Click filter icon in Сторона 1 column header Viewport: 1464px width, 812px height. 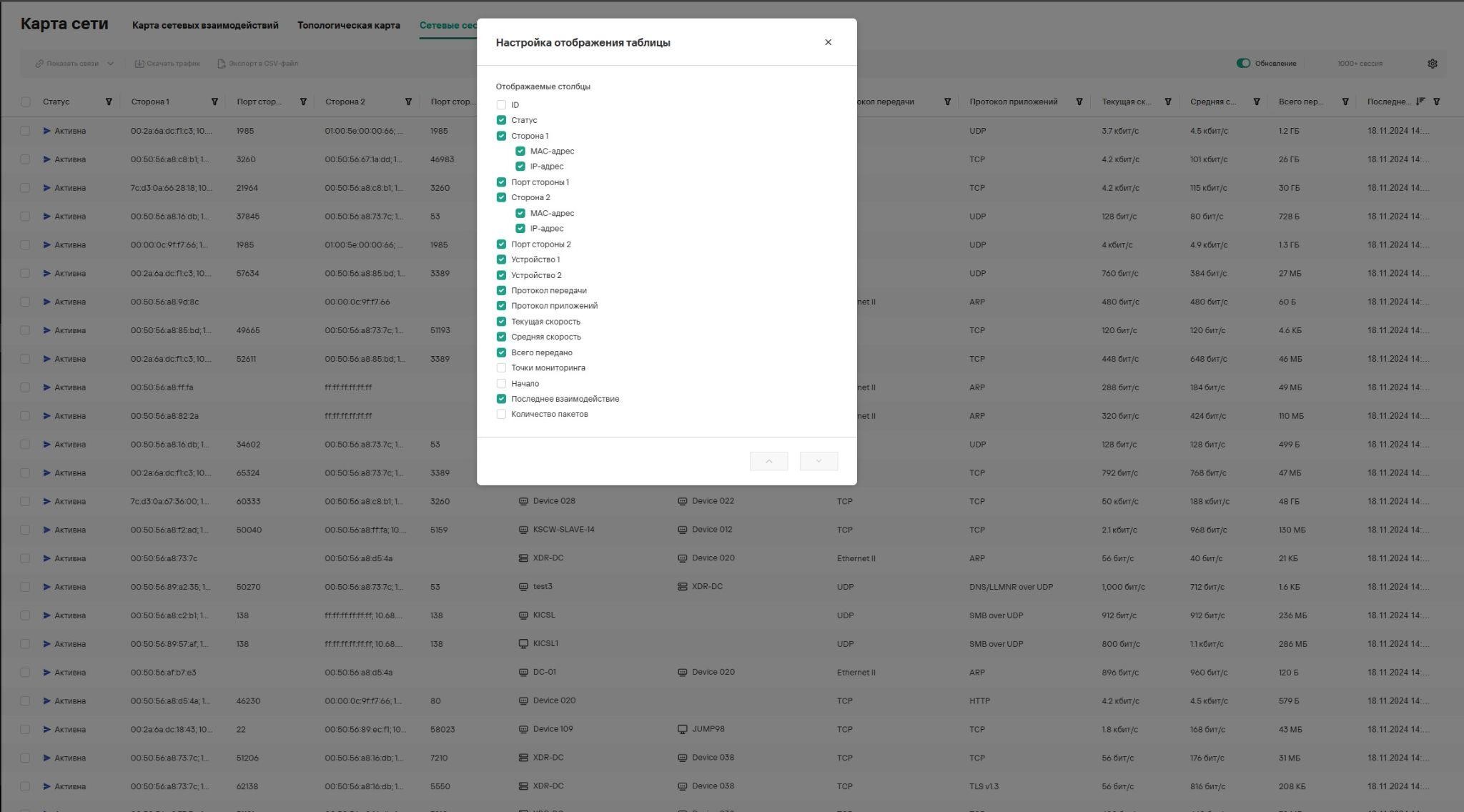pyautogui.click(x=214, y=101)
